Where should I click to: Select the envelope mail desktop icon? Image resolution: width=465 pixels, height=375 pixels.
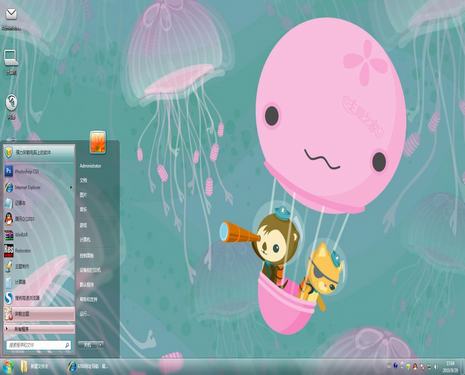coord(11,14)
